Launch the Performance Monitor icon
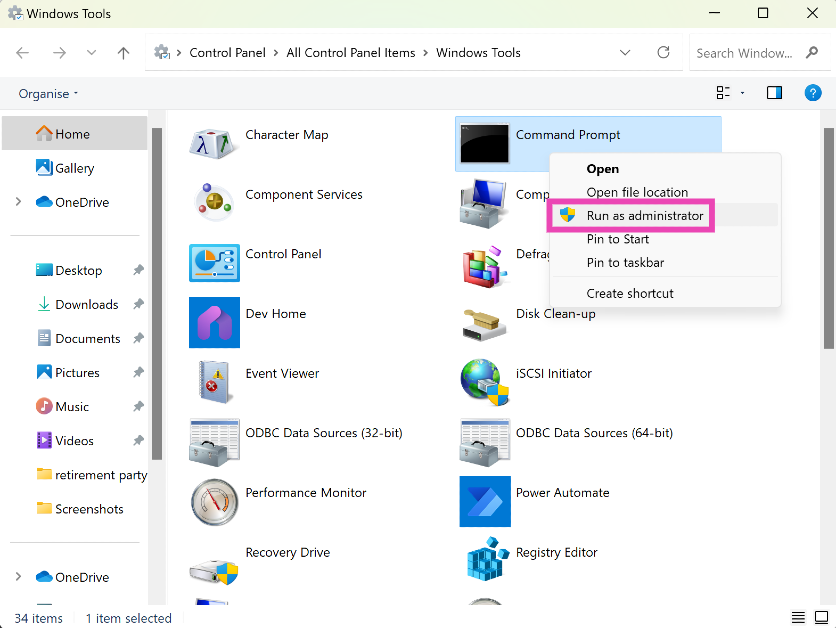 (x=214, y=500)
